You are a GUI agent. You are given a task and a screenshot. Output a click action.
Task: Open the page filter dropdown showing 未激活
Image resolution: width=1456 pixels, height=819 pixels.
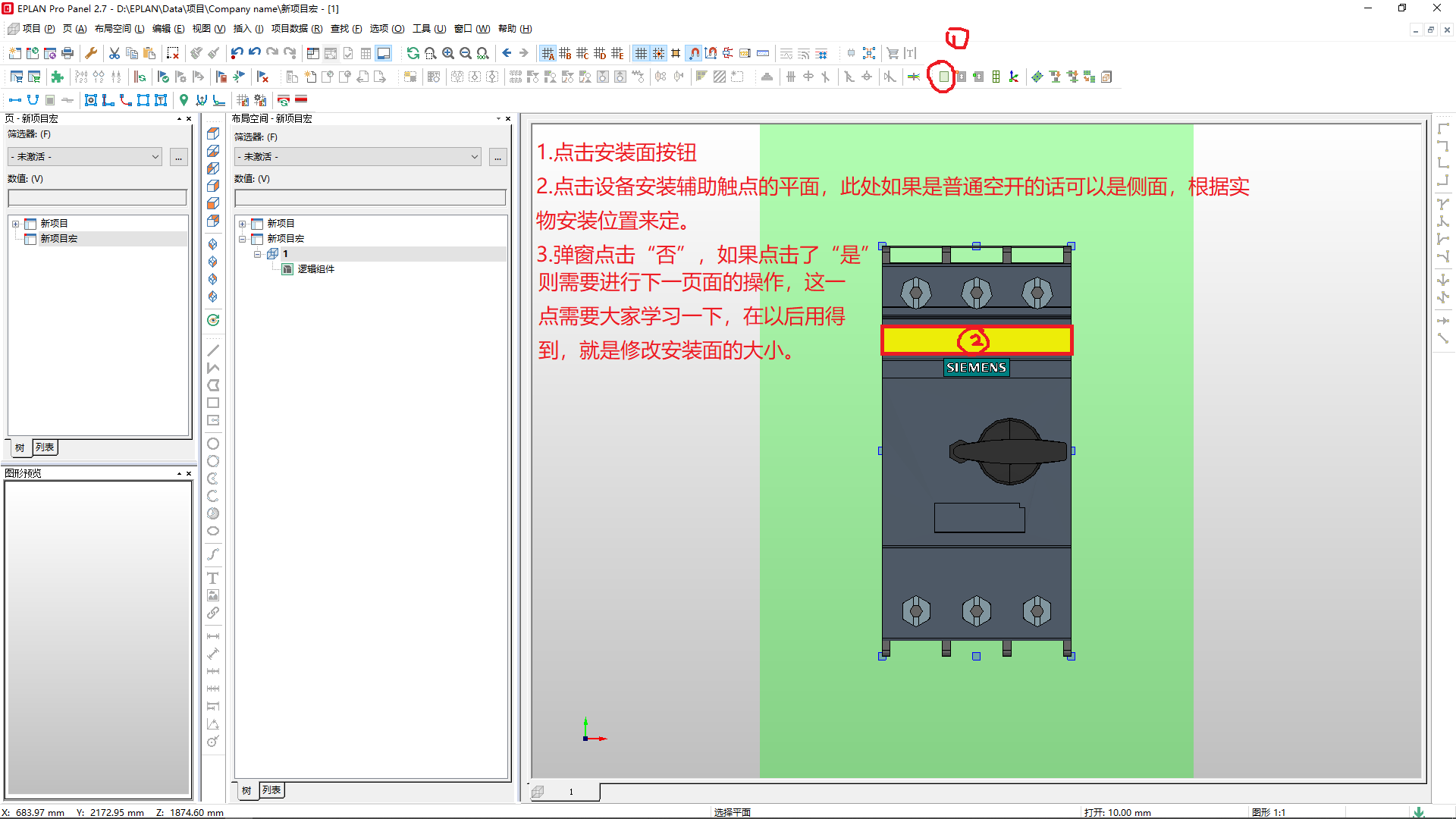coord(83,156)
